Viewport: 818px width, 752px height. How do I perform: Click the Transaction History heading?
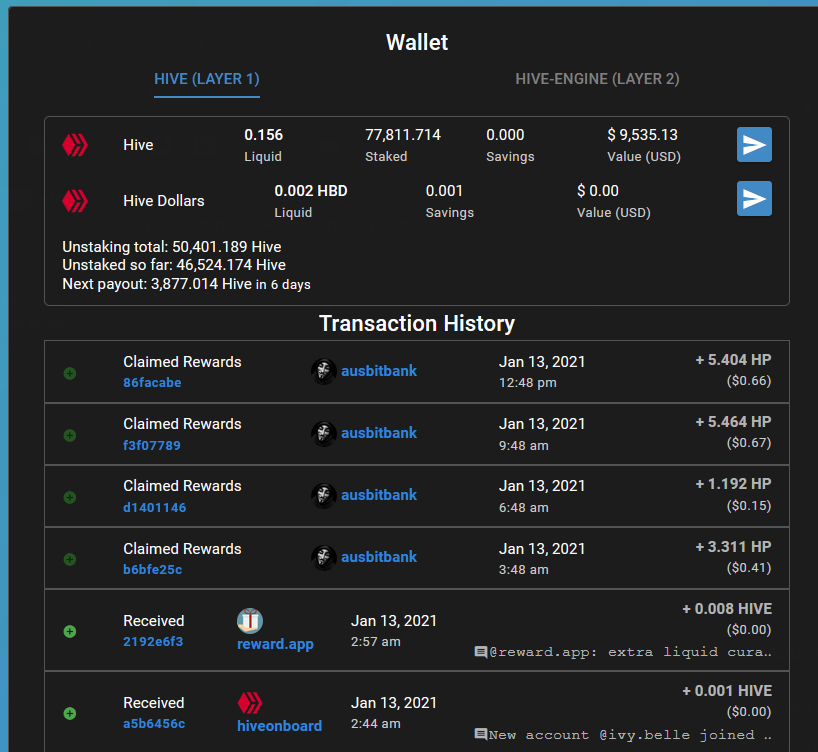point(417,324)
